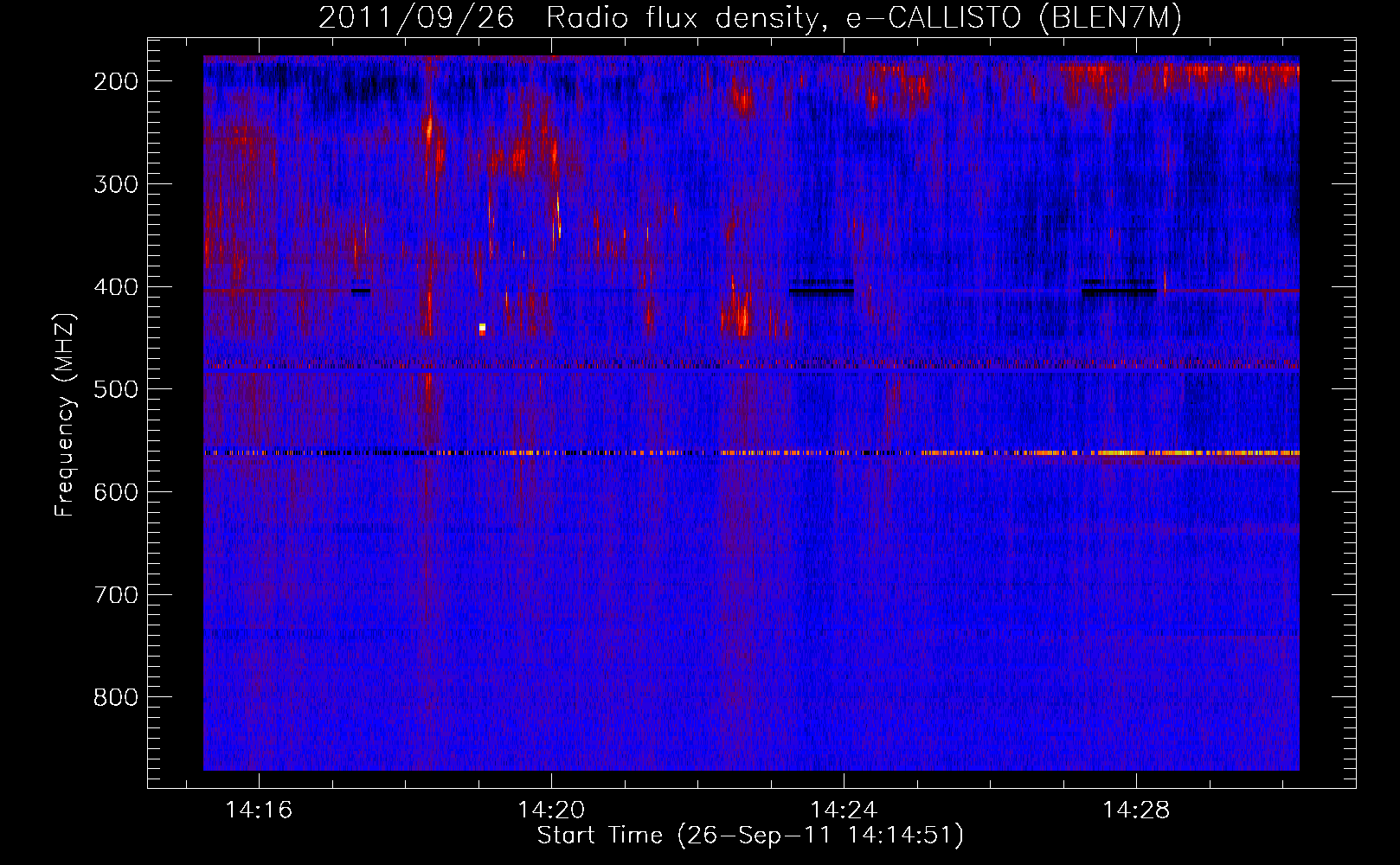Click the 'Start Time (26-Sep-11 14:14:51)' axis label
Image resolution: width=1400 pixels, height=865 pixels.
coord(750,836)
